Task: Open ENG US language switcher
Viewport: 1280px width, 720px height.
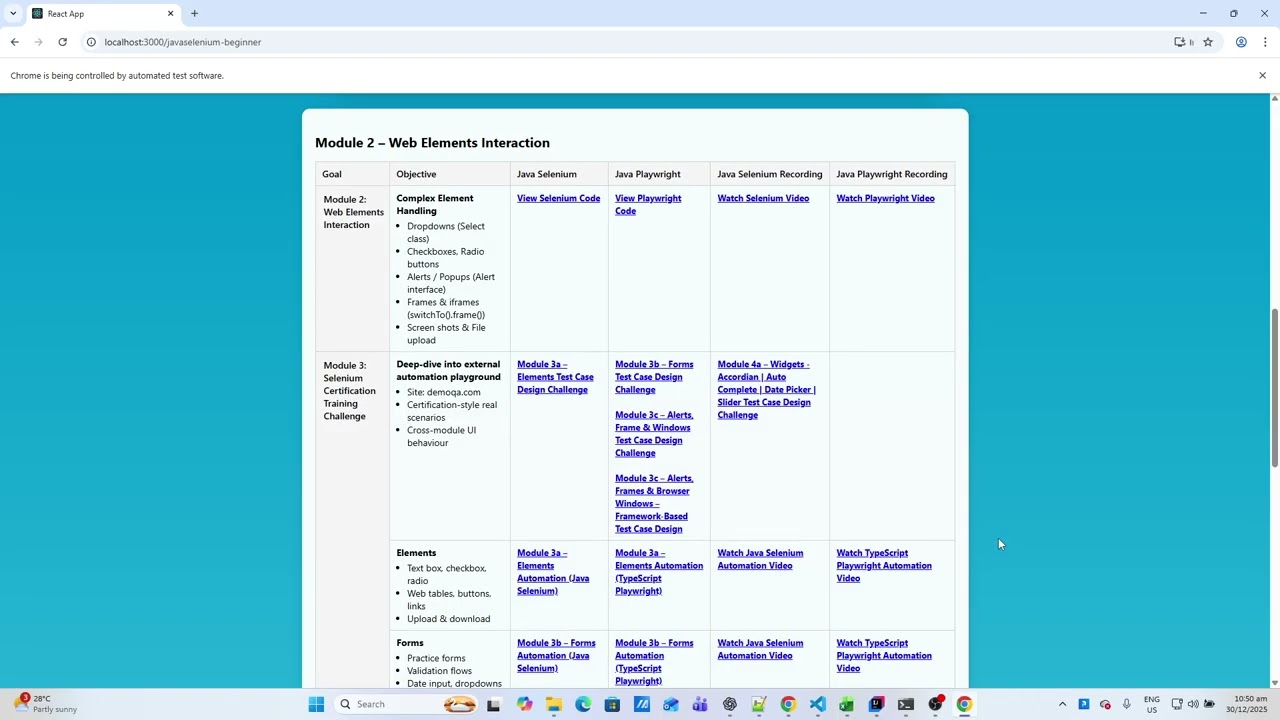Action: [1152, 704]
